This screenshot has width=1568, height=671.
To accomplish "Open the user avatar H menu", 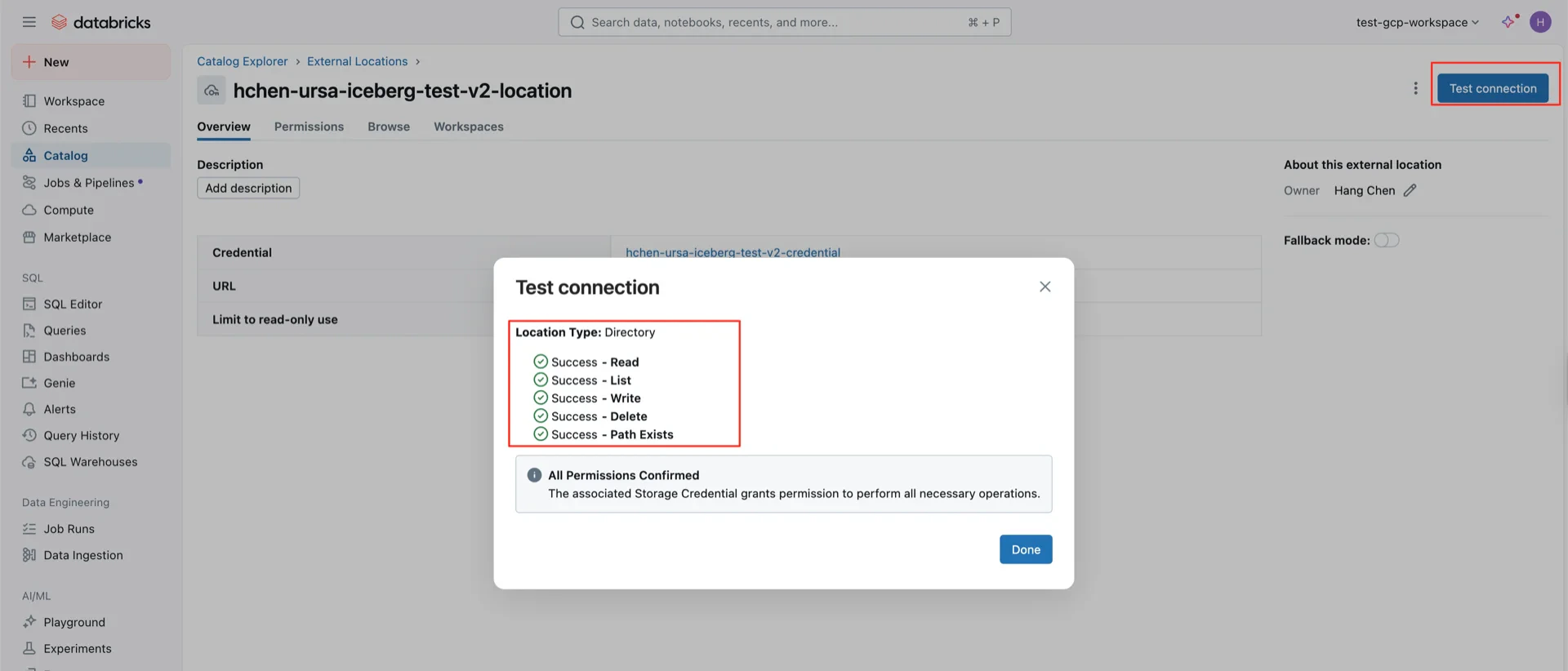I will (1540, 22).
